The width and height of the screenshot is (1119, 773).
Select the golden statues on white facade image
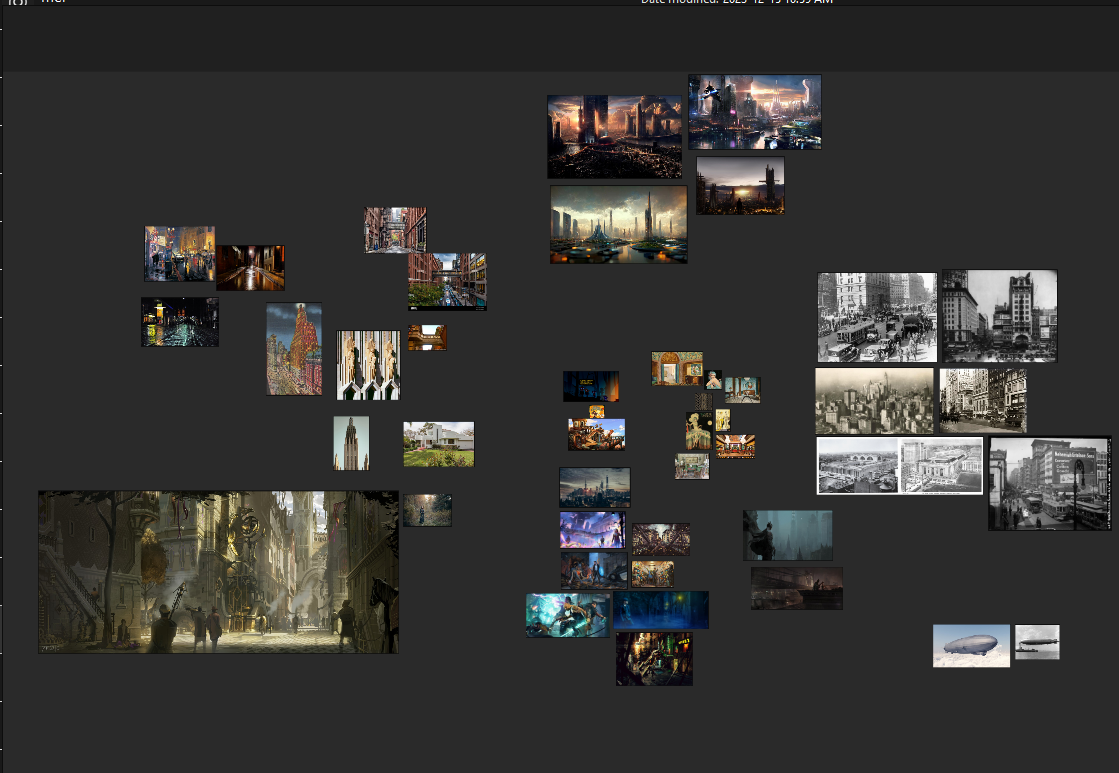368,365
